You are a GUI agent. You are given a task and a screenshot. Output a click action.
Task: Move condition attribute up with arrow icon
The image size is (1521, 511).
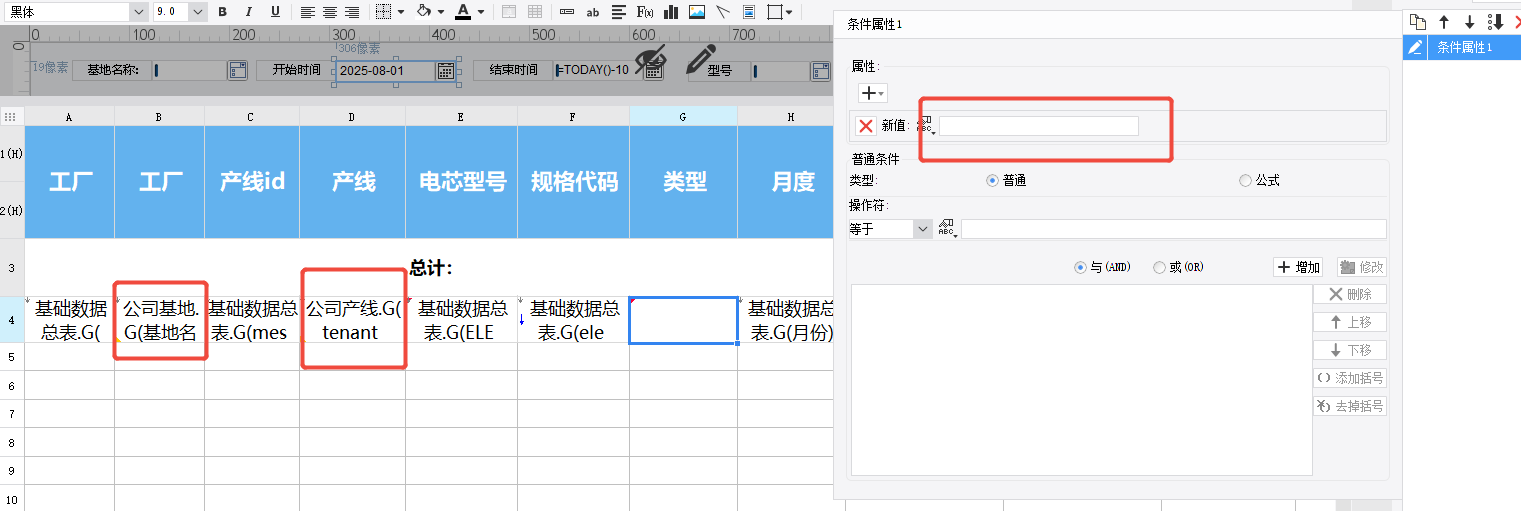[x=1443, y=22]
